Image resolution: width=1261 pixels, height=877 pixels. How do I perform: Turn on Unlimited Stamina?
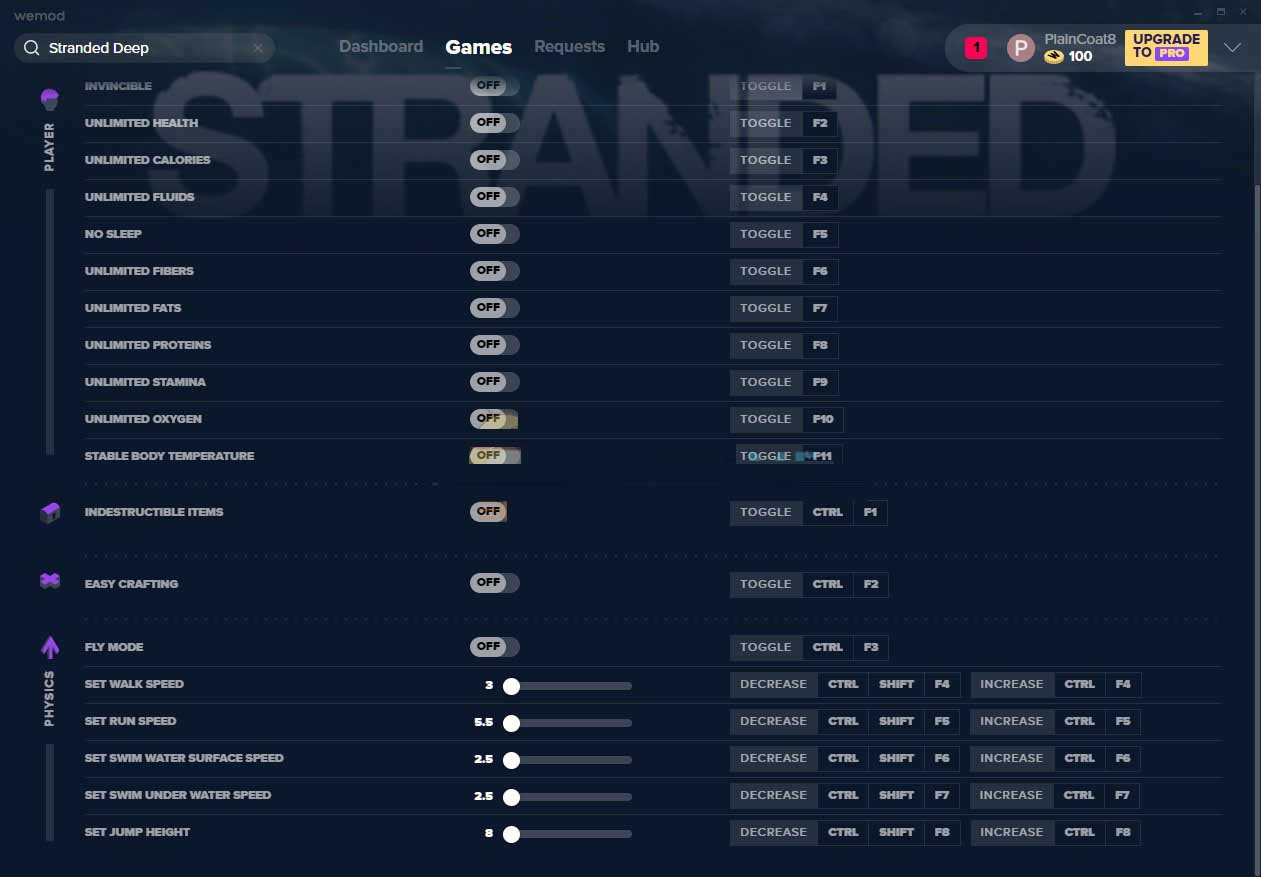[x=495, y=382]
